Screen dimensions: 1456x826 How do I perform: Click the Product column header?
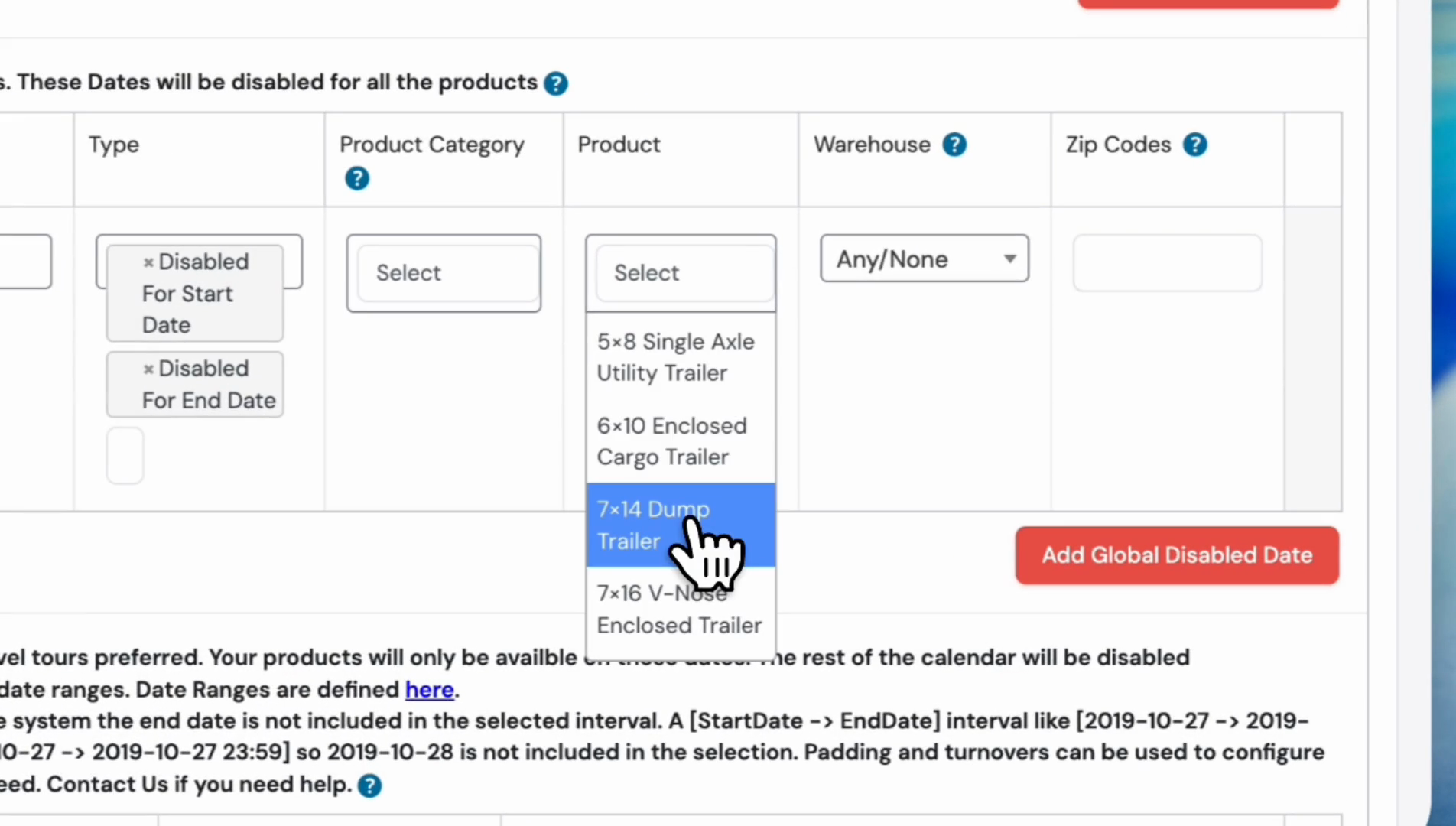[619, 145]
